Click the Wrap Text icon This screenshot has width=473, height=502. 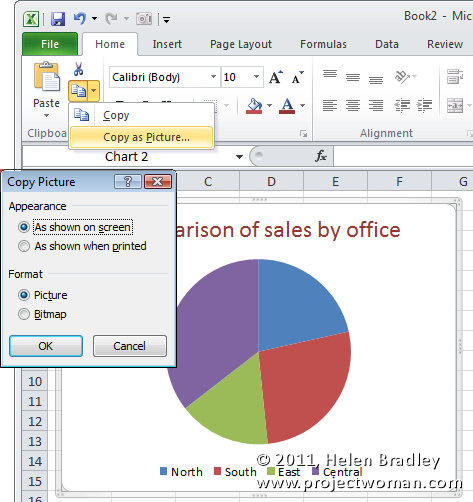(x=455, y=77)
